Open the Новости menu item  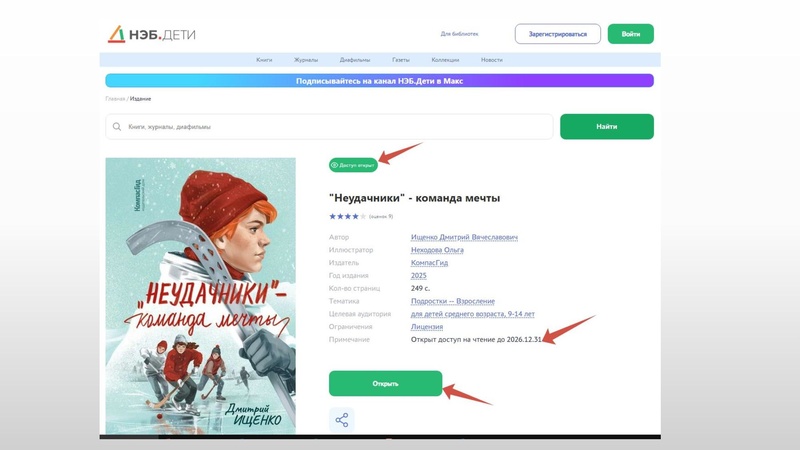pyautogui.click(x=491, y=60)
